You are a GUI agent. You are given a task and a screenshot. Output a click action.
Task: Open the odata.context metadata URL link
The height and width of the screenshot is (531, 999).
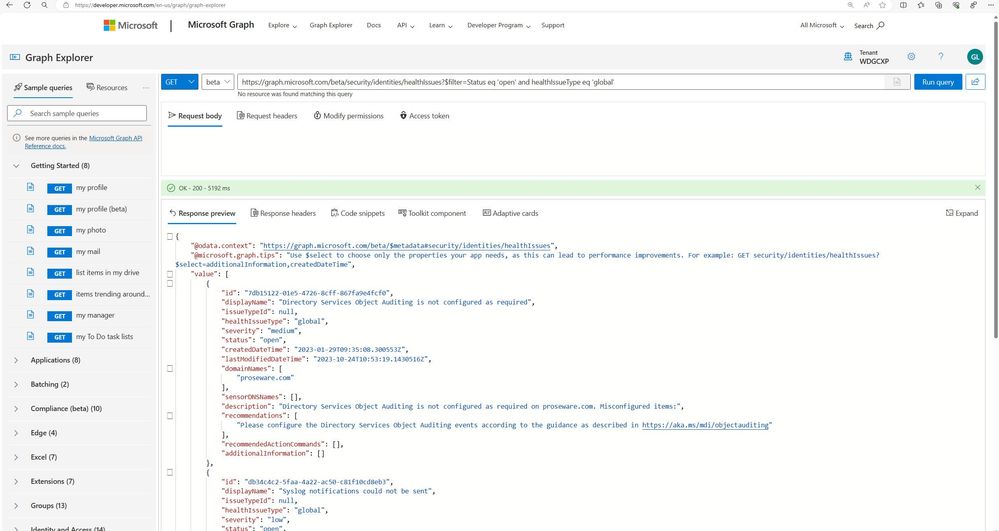click(x=407, y=246)
